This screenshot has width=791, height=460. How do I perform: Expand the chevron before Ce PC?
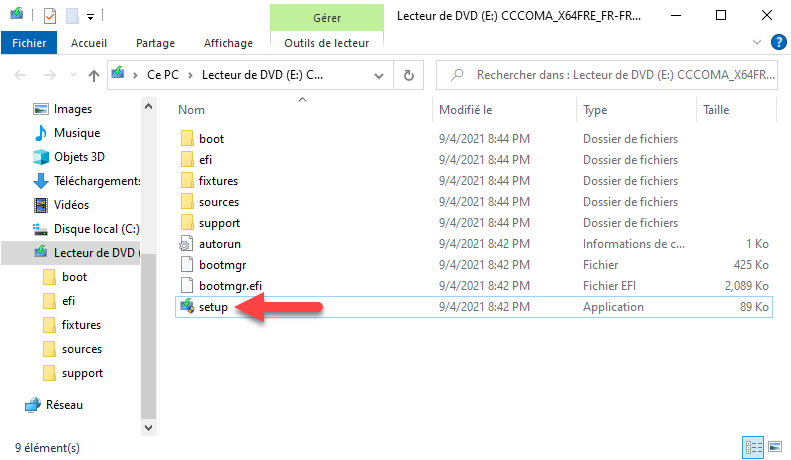click(x=135, y=75)
